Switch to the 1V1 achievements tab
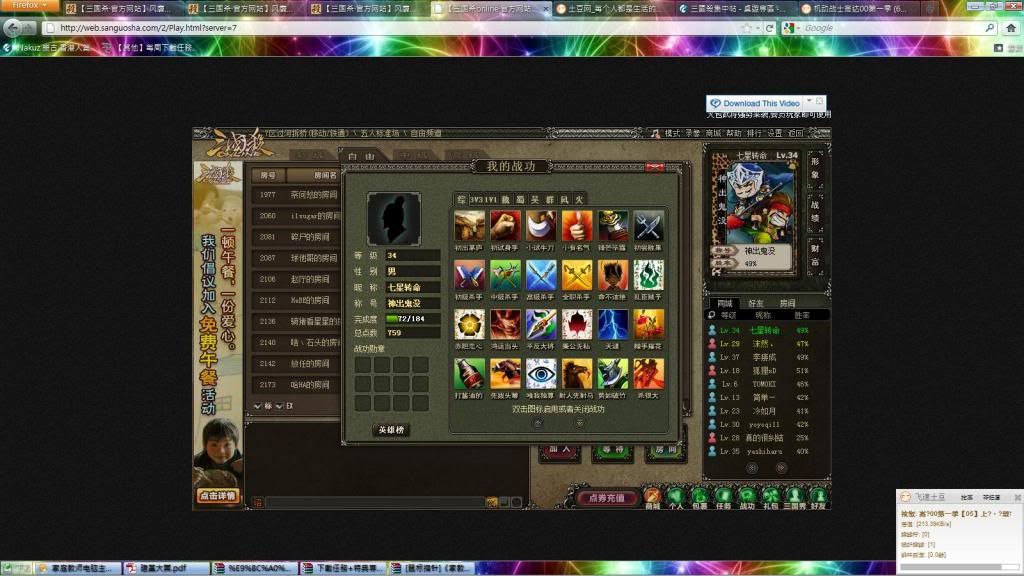 [490, 200]
